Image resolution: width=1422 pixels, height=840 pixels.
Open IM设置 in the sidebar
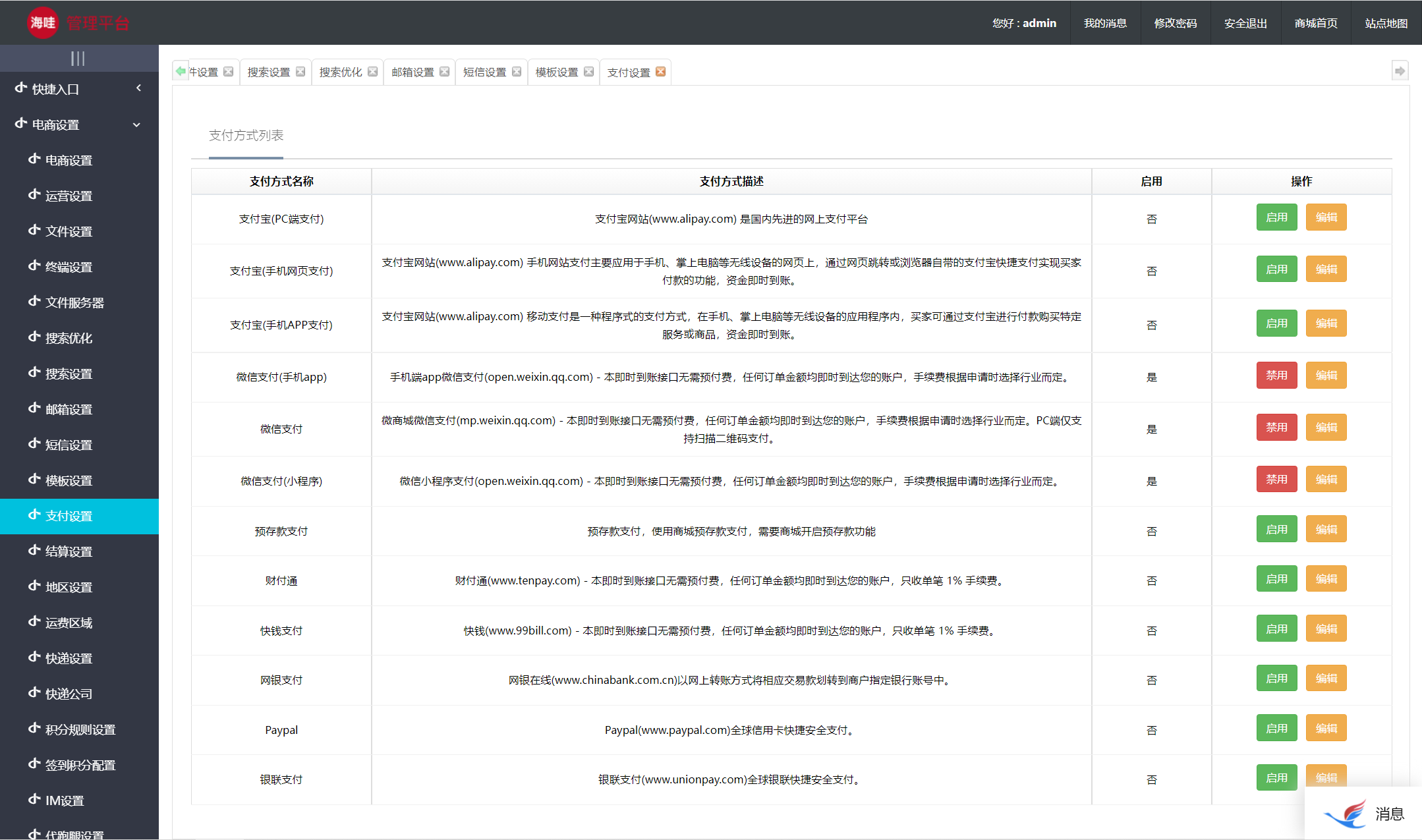coord(79,800)
